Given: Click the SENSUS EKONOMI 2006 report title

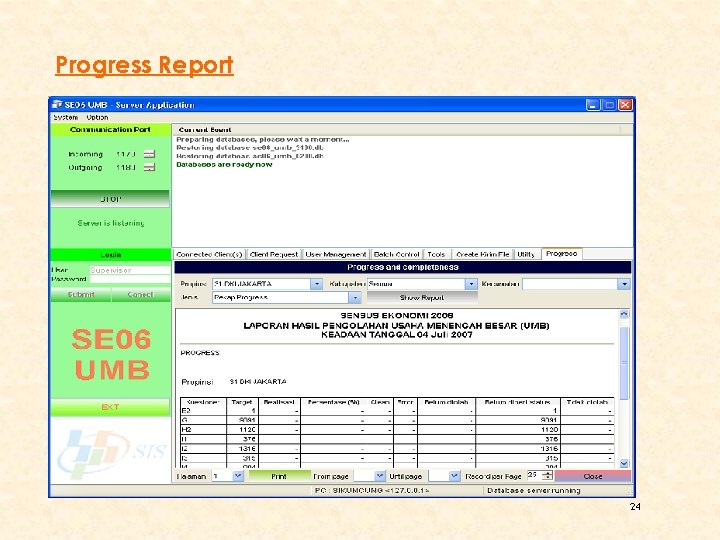Looking at the screenshot, I should (x=397, y=315).
